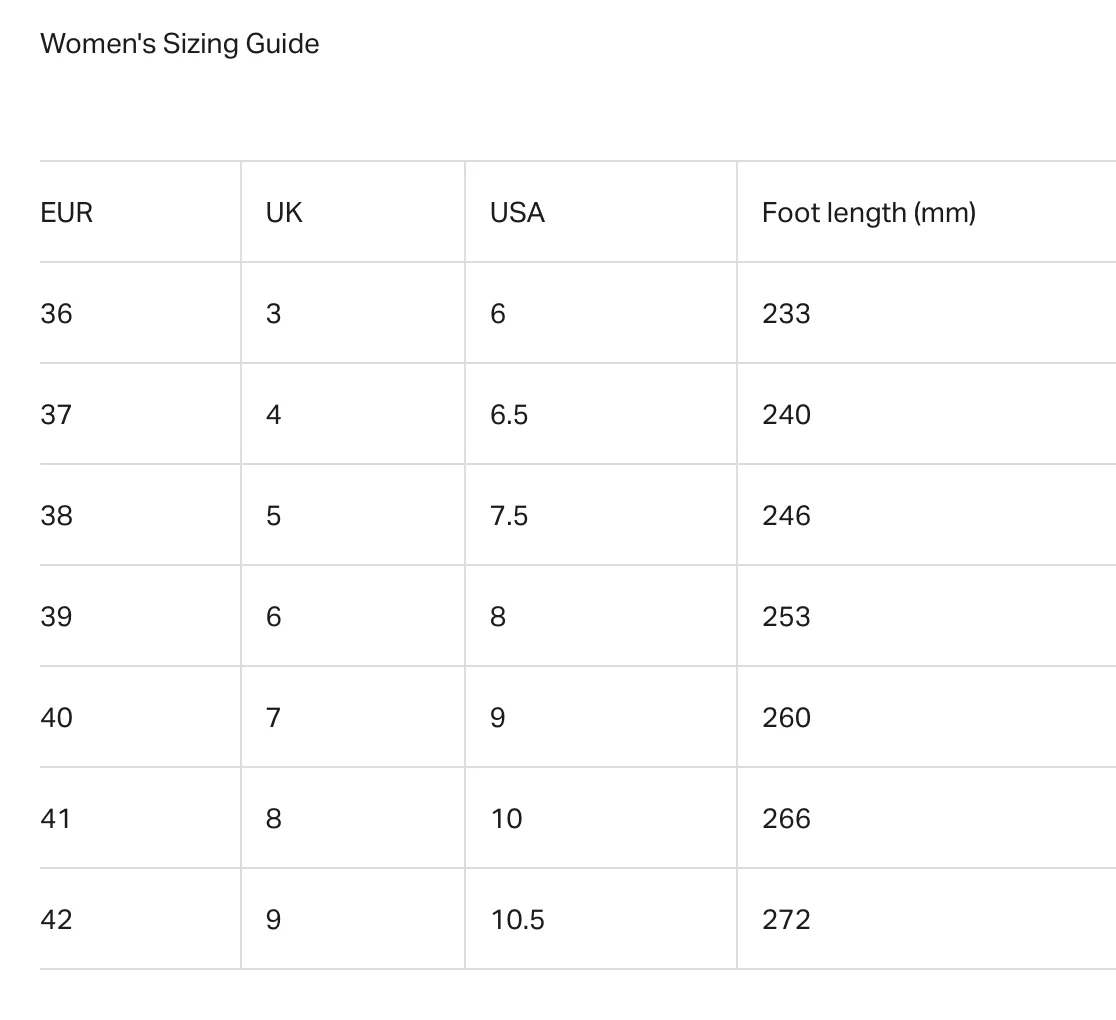
Task: Click foot length 233 value
Action: [x=786, y=314]
